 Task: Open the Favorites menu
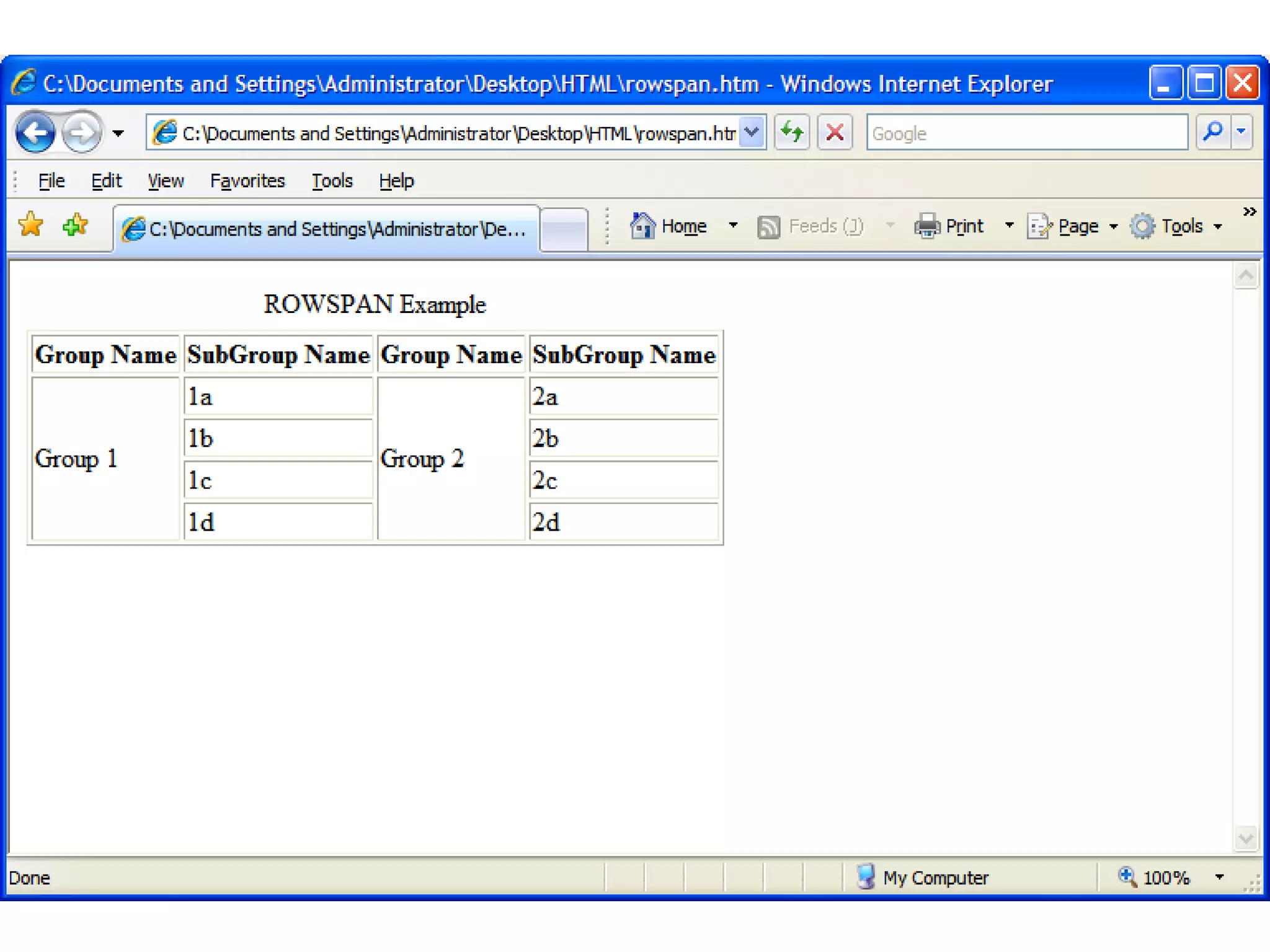click(247, 181)
